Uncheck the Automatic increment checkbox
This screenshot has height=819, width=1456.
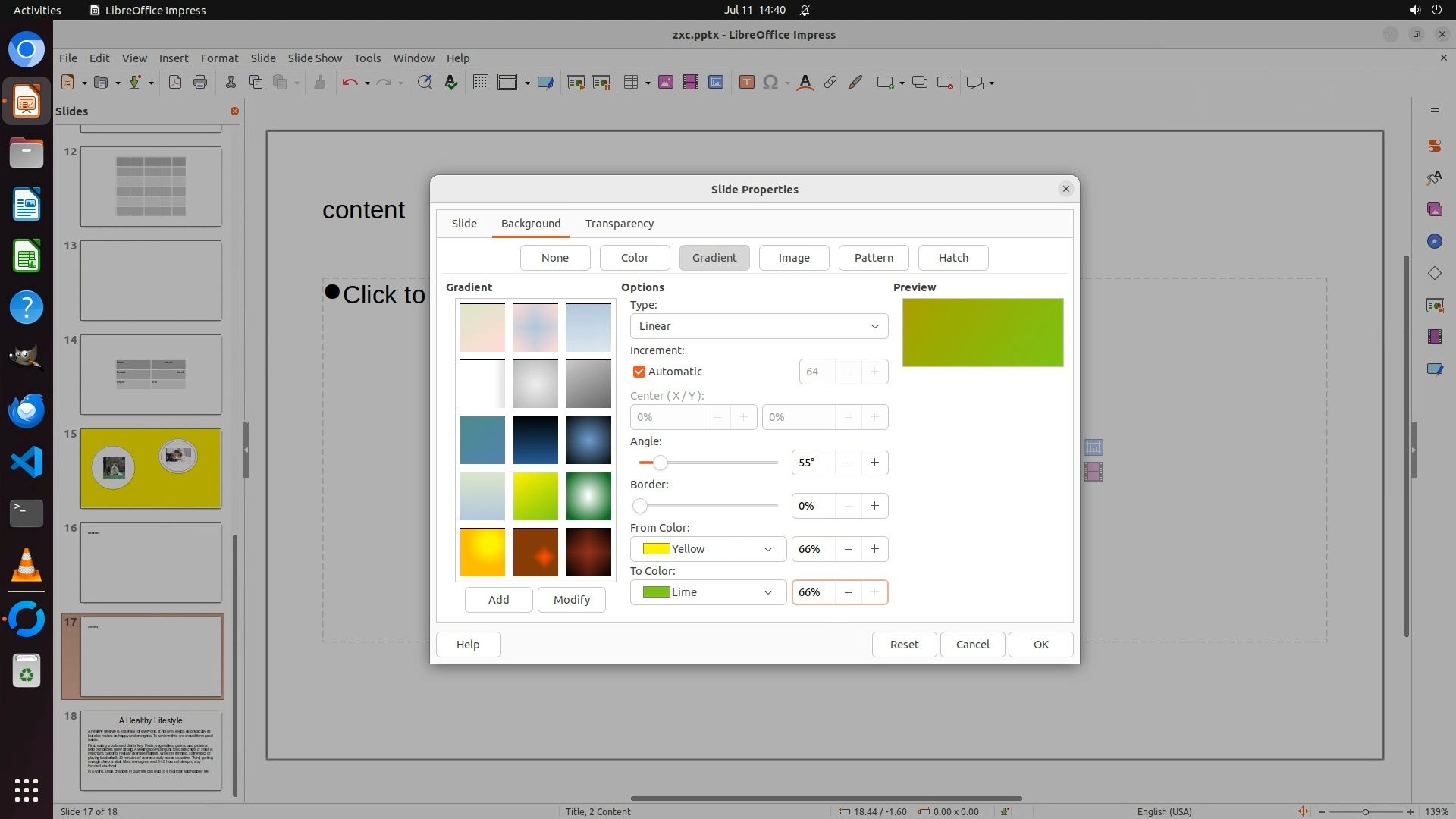[639, 372]
